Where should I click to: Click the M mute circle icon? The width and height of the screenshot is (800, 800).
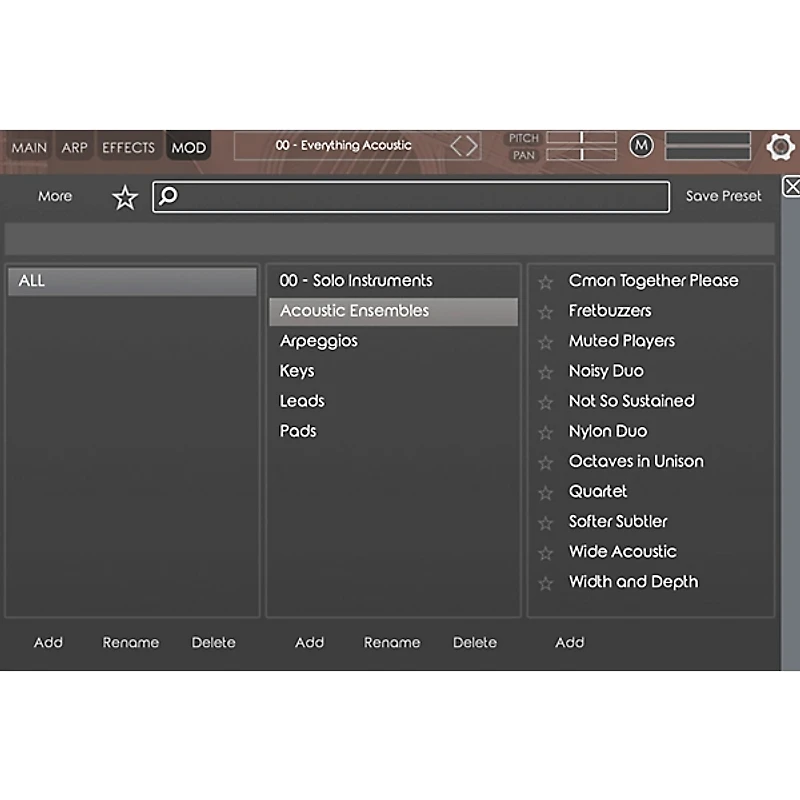642,146
